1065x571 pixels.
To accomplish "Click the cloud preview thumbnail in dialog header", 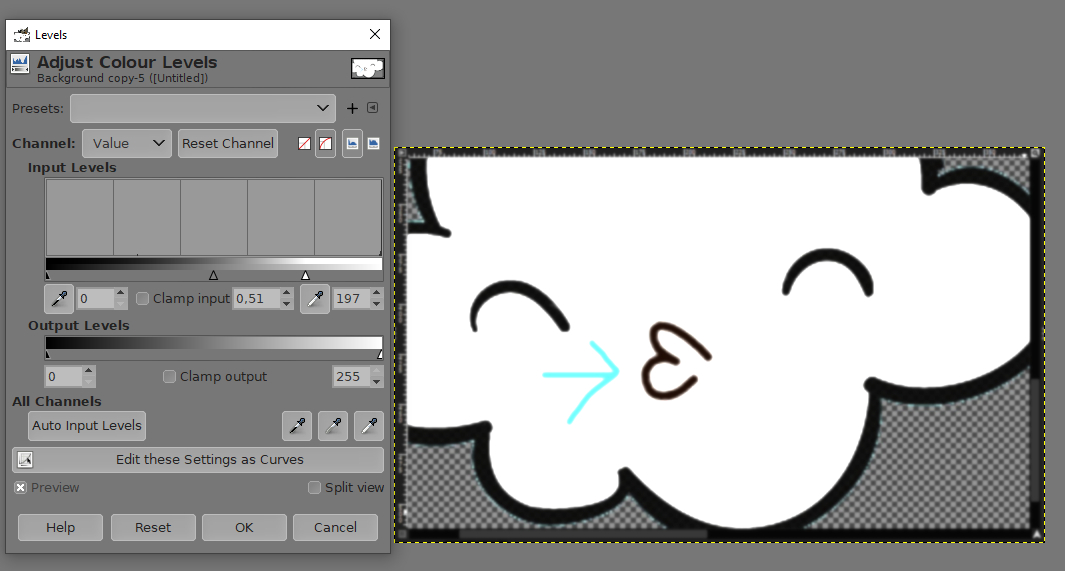I will click(367, 68).
